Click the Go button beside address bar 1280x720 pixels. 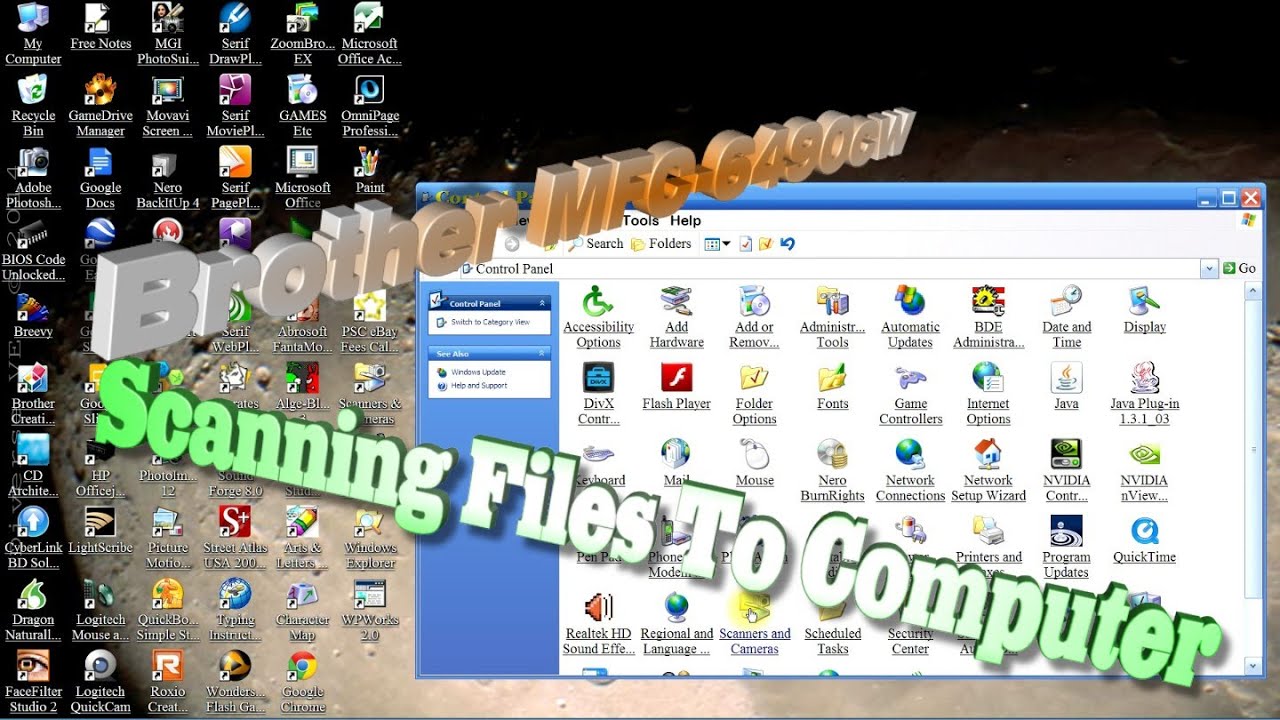pos(1239,269)
